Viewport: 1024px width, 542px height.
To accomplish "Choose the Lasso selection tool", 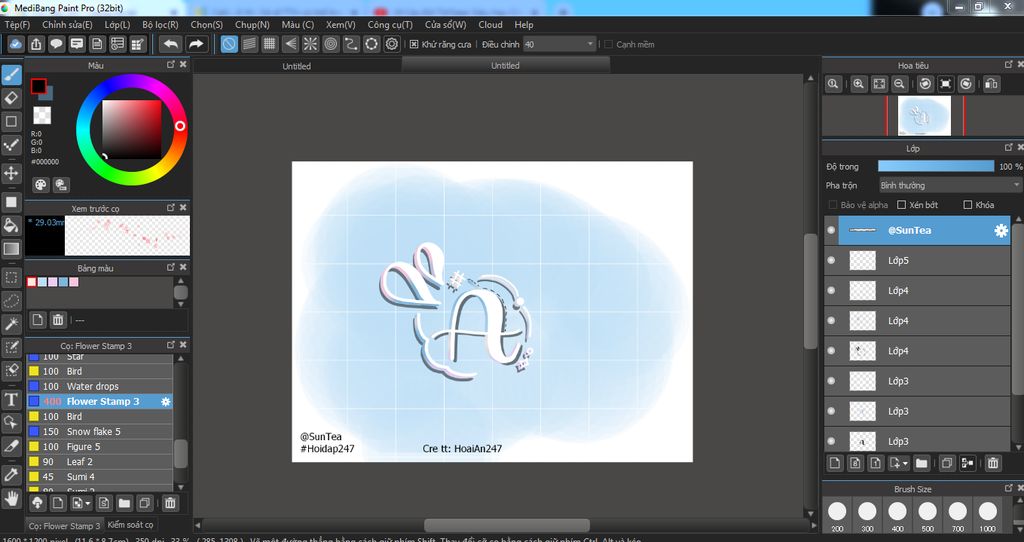I will [x=11, y=301].
